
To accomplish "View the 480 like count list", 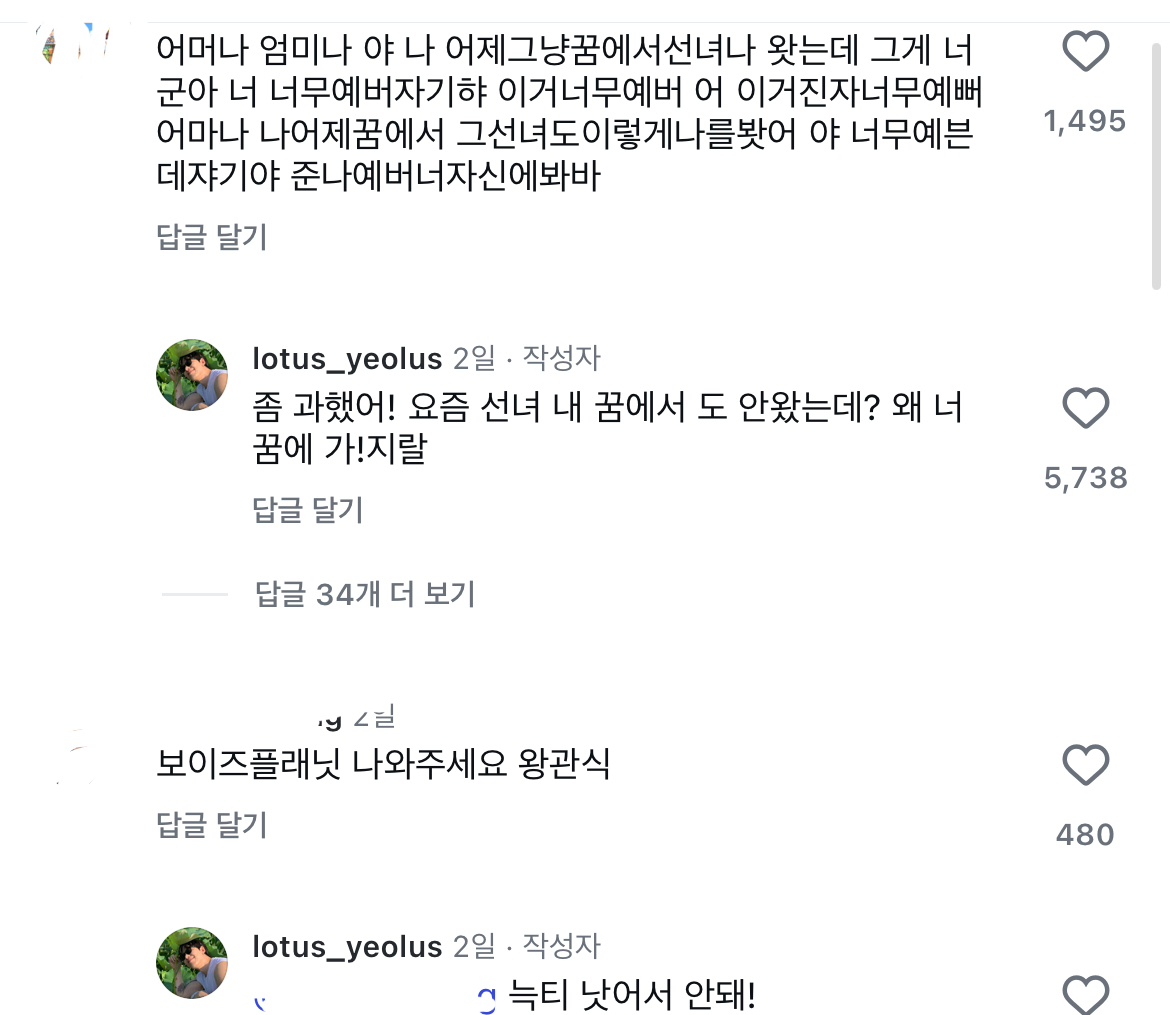I will pyautogui.click(x=1085, y=835).
